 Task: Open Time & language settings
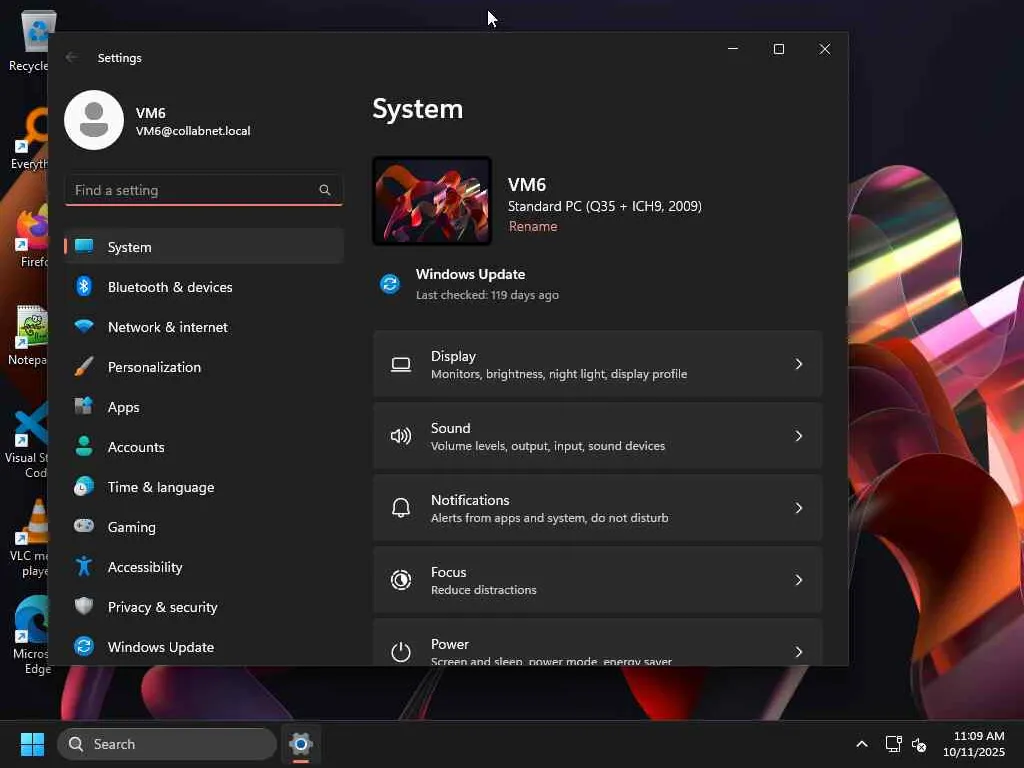click(204, 487)
